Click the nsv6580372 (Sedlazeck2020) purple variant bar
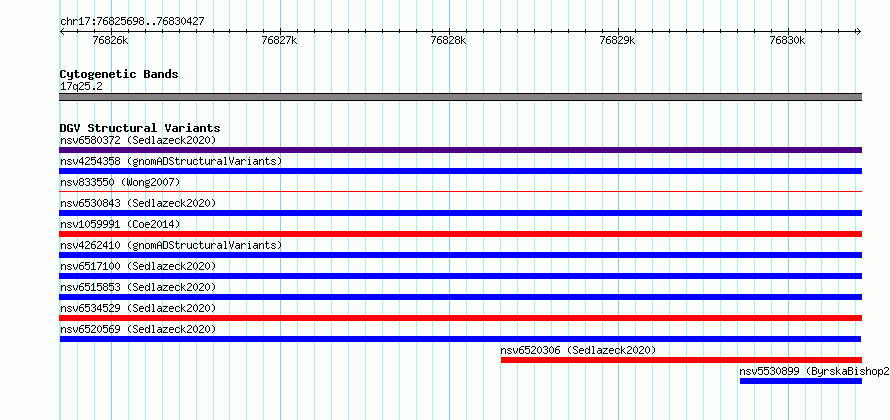Screen dimensions: 890x420 click(x=460, y=150)
